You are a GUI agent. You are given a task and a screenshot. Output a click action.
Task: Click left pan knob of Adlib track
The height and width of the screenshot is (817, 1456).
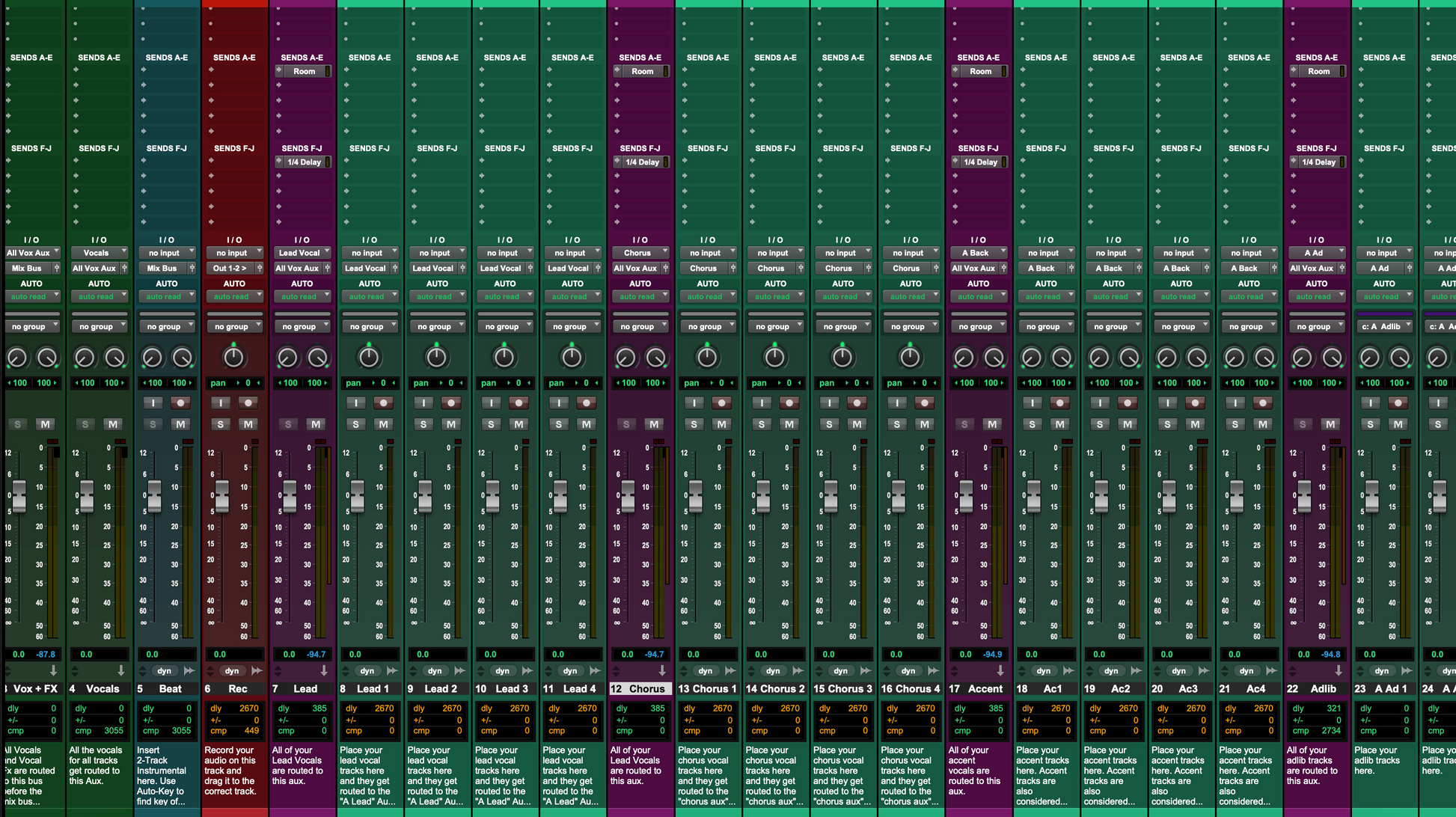coord(1302,358)
